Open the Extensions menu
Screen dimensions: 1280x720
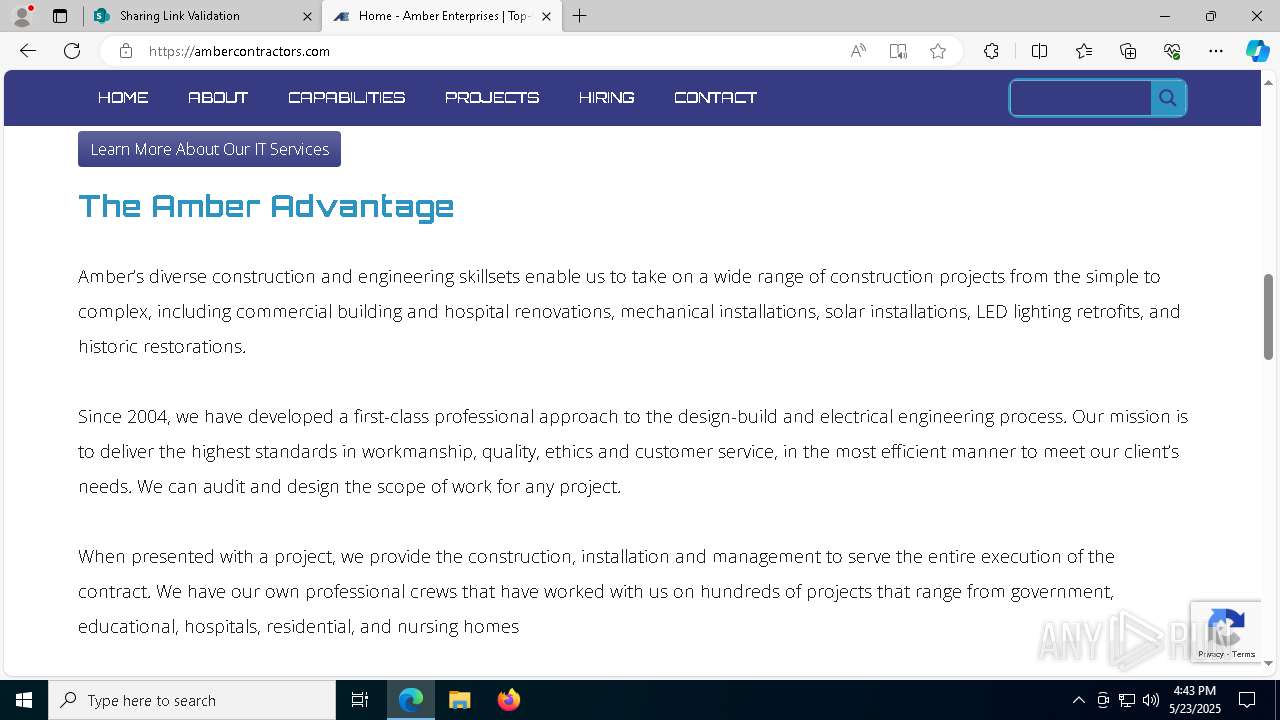pyautogui.click(x=991, y=51)
